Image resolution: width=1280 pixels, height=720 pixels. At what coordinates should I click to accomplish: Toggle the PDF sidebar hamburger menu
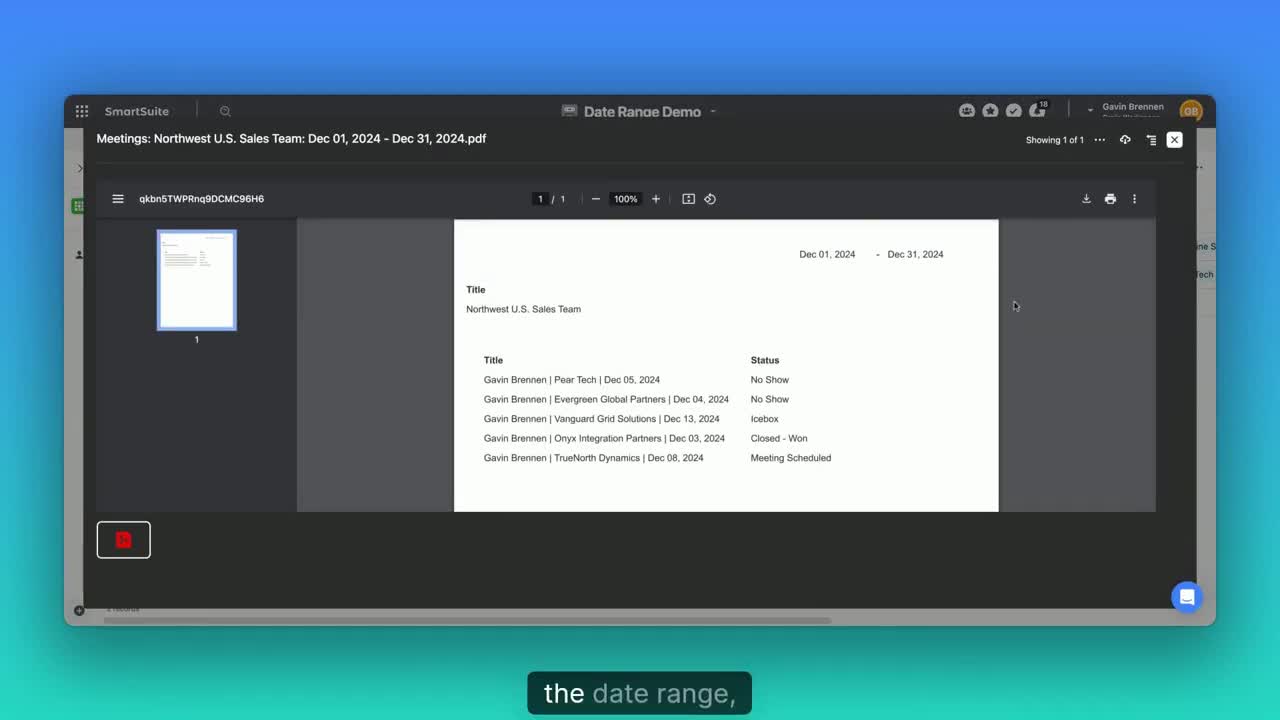[118, 199]
